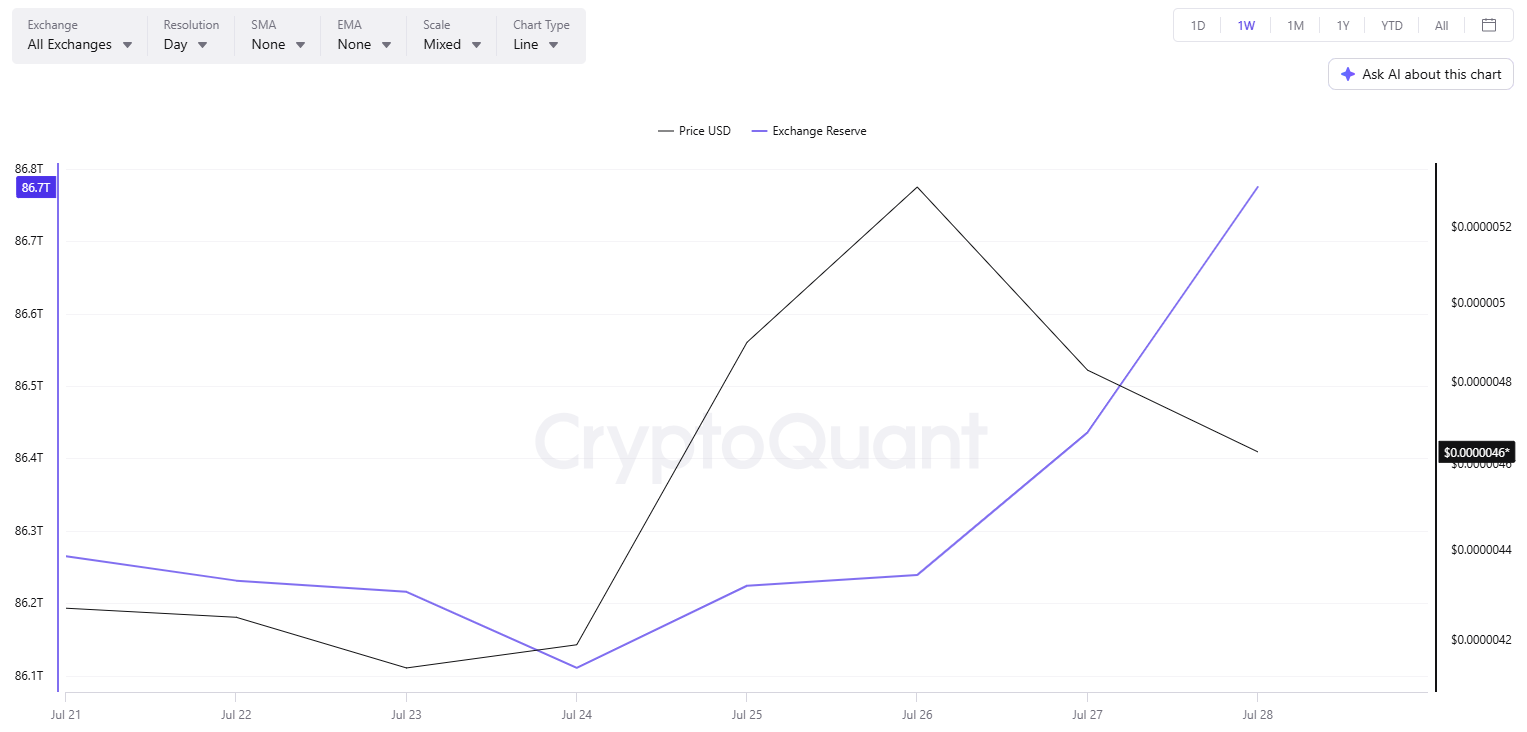Click the Exchange Reserve legend line marker
Viewport: 1527px width, 732px height.
[x=759, y=131]
